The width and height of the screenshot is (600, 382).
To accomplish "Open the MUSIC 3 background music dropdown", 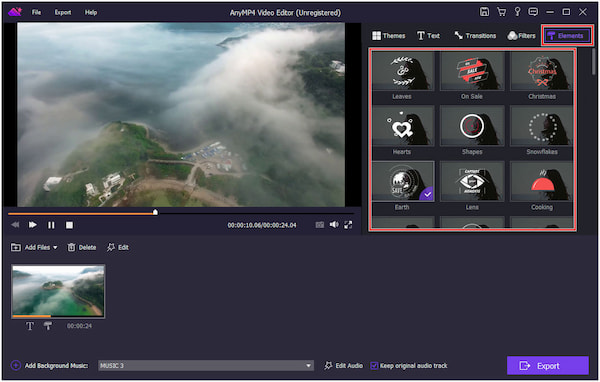I will tap(206, 366).
